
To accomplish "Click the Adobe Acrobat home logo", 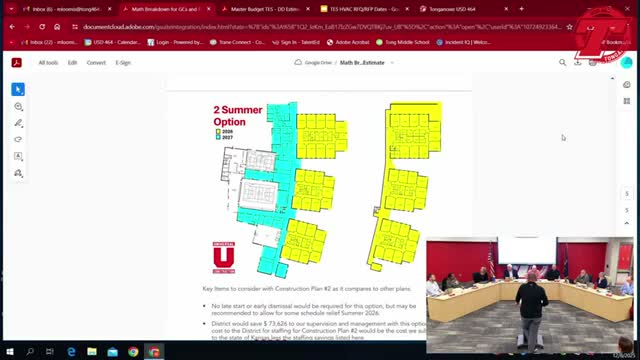I will pyautogui.click(x=17, y=63).
